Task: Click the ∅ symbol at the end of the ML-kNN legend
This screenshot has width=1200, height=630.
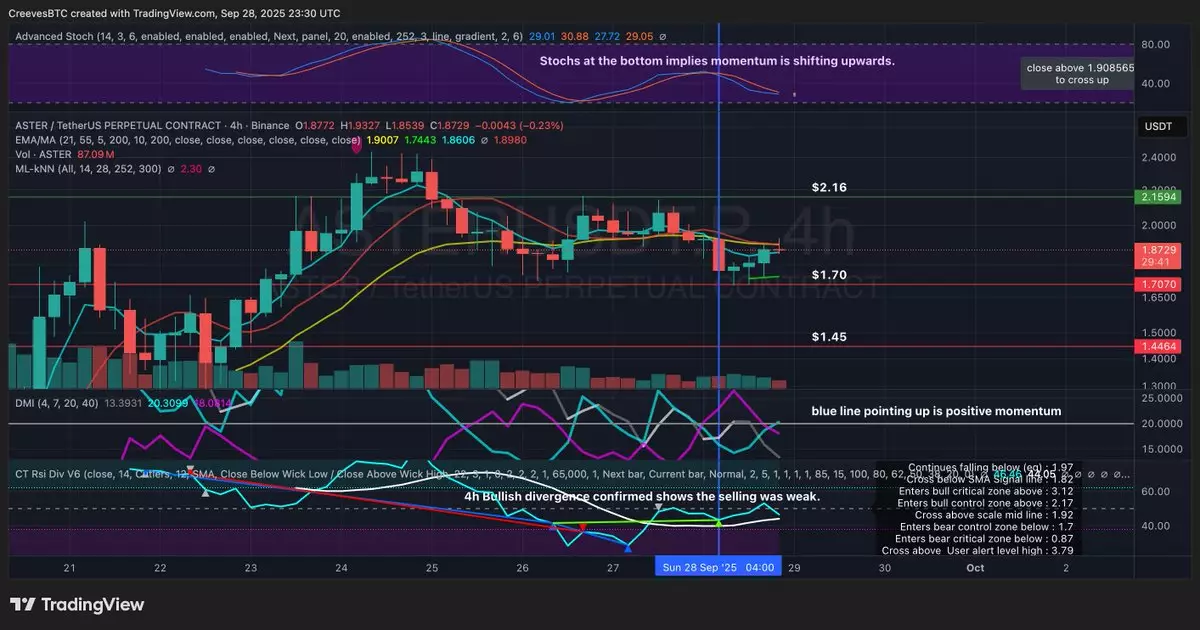Action: (170, 170)
